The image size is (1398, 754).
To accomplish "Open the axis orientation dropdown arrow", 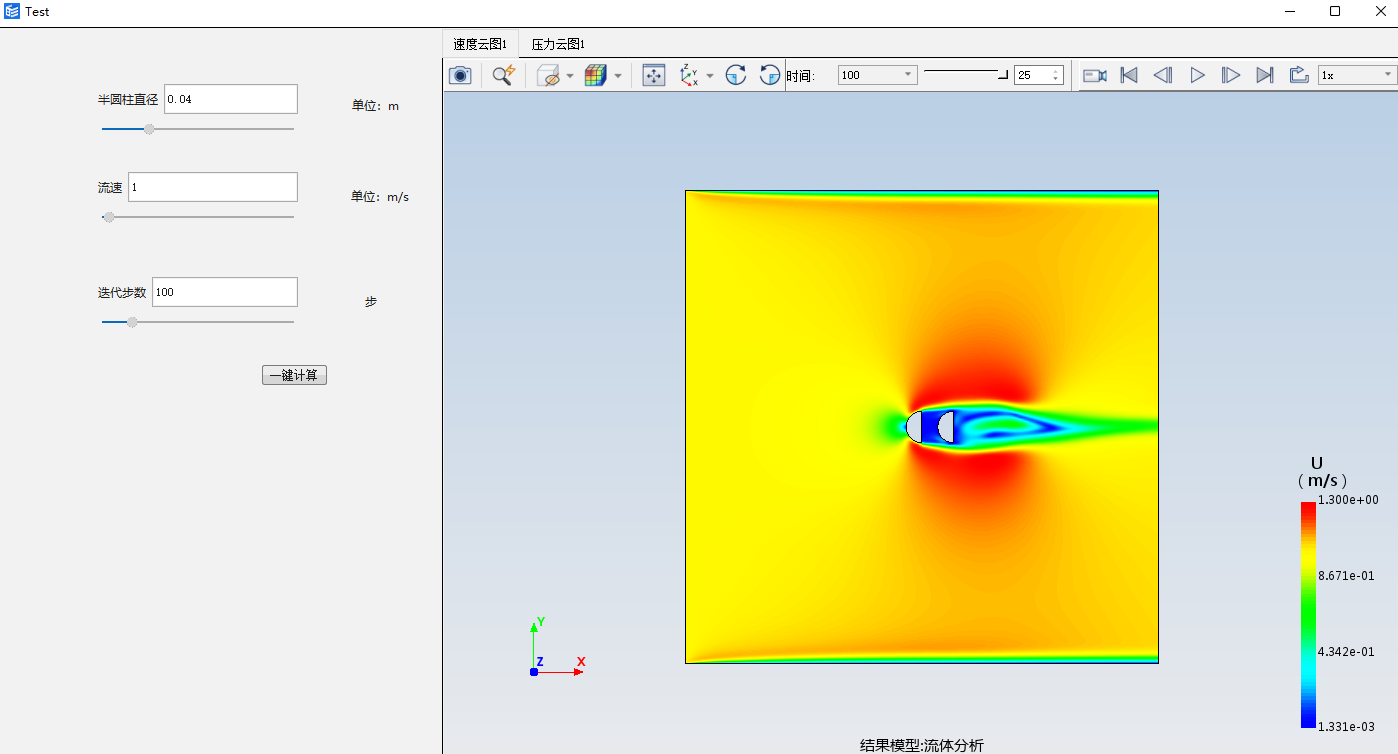I will tap(710, 76).
